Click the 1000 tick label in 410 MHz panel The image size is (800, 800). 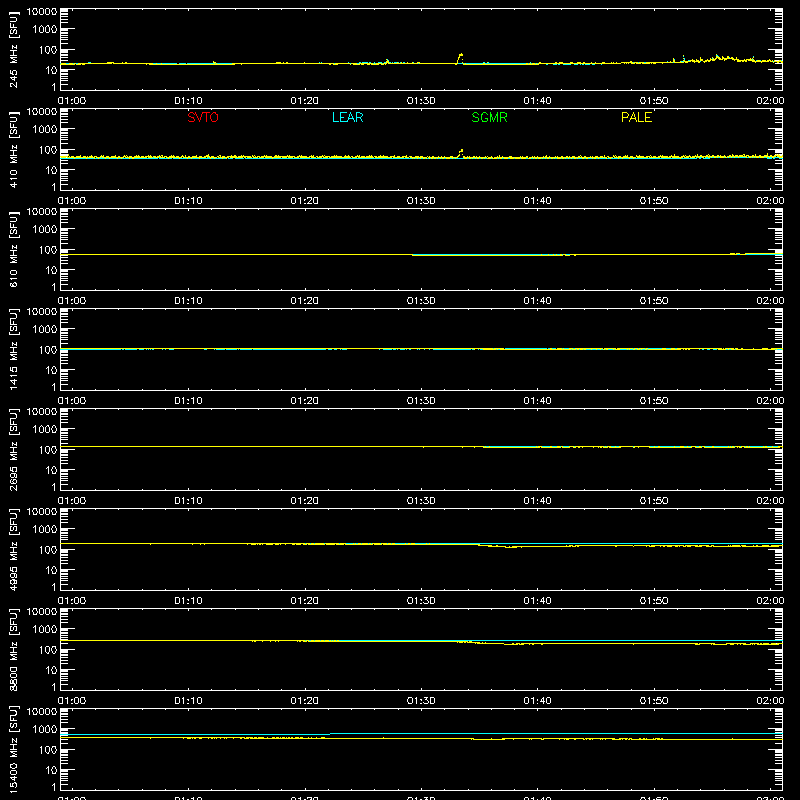45,130
